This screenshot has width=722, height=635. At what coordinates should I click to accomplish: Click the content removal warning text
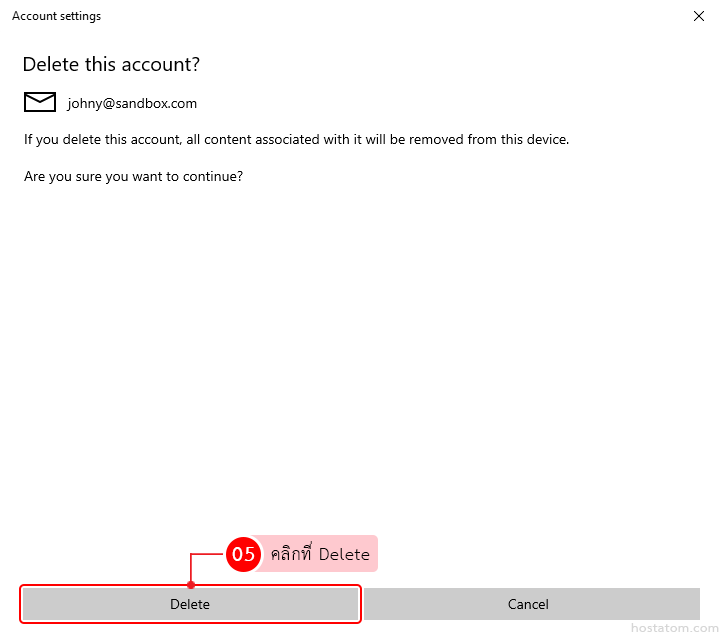(296, 140)
